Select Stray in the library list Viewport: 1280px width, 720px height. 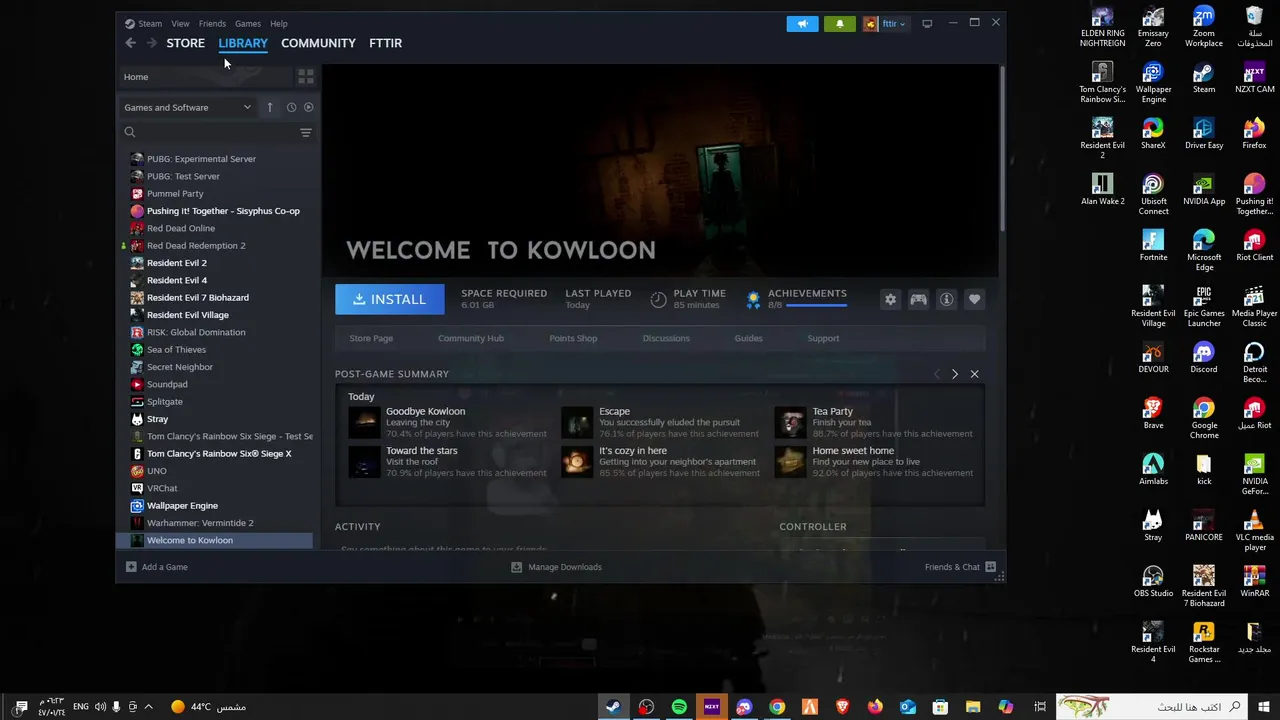[x=157, y=419]
